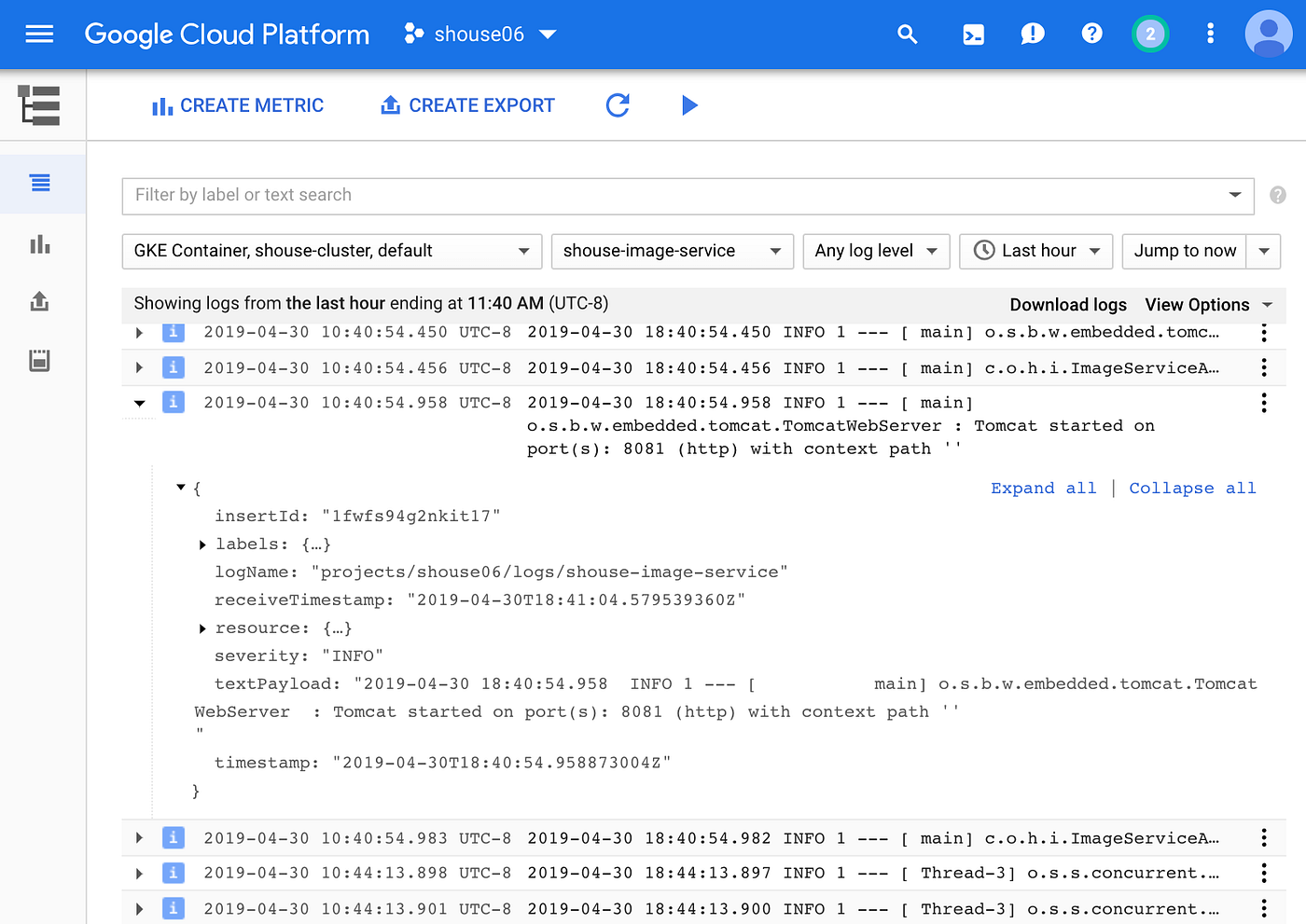1306x924 pixels.
Task: Click the CREATE METRIC button
Action: (238, 105)
